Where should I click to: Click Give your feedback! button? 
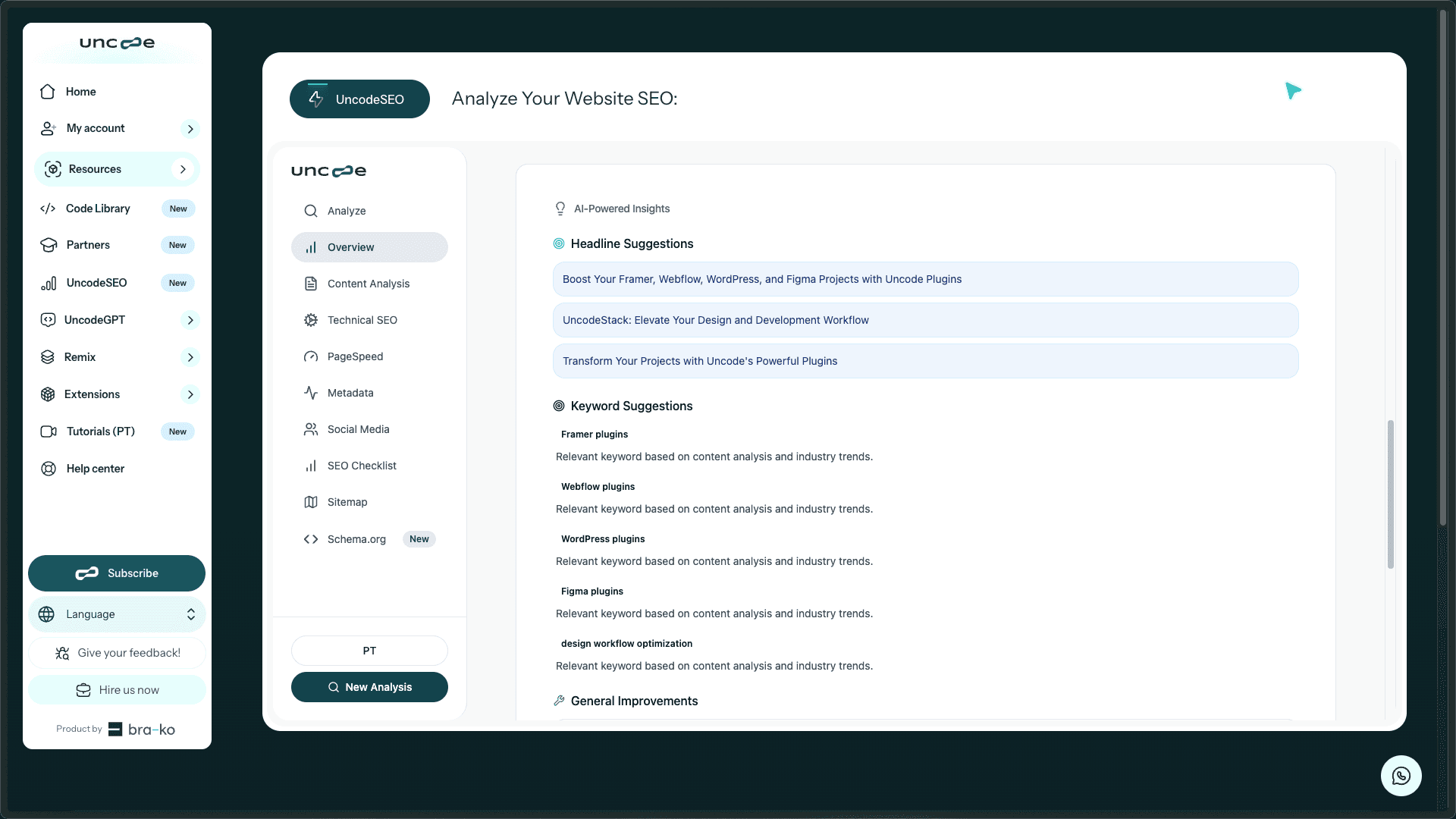(x=117, y=653)
